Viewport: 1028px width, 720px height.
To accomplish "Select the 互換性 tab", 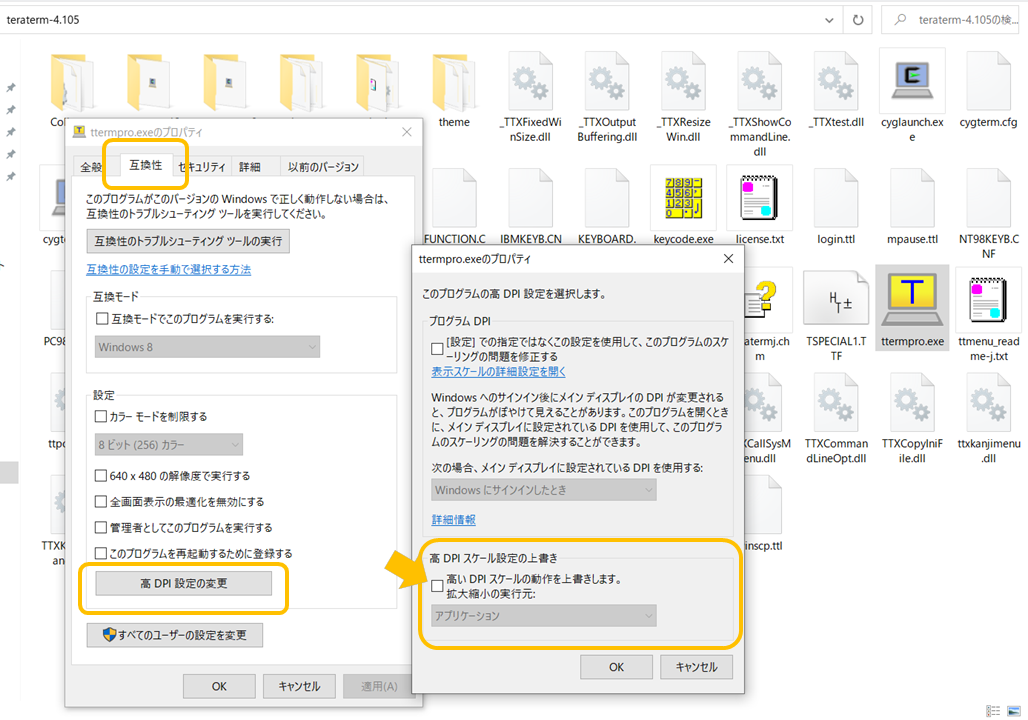I will pyautogui.click(x=146, y=165).
